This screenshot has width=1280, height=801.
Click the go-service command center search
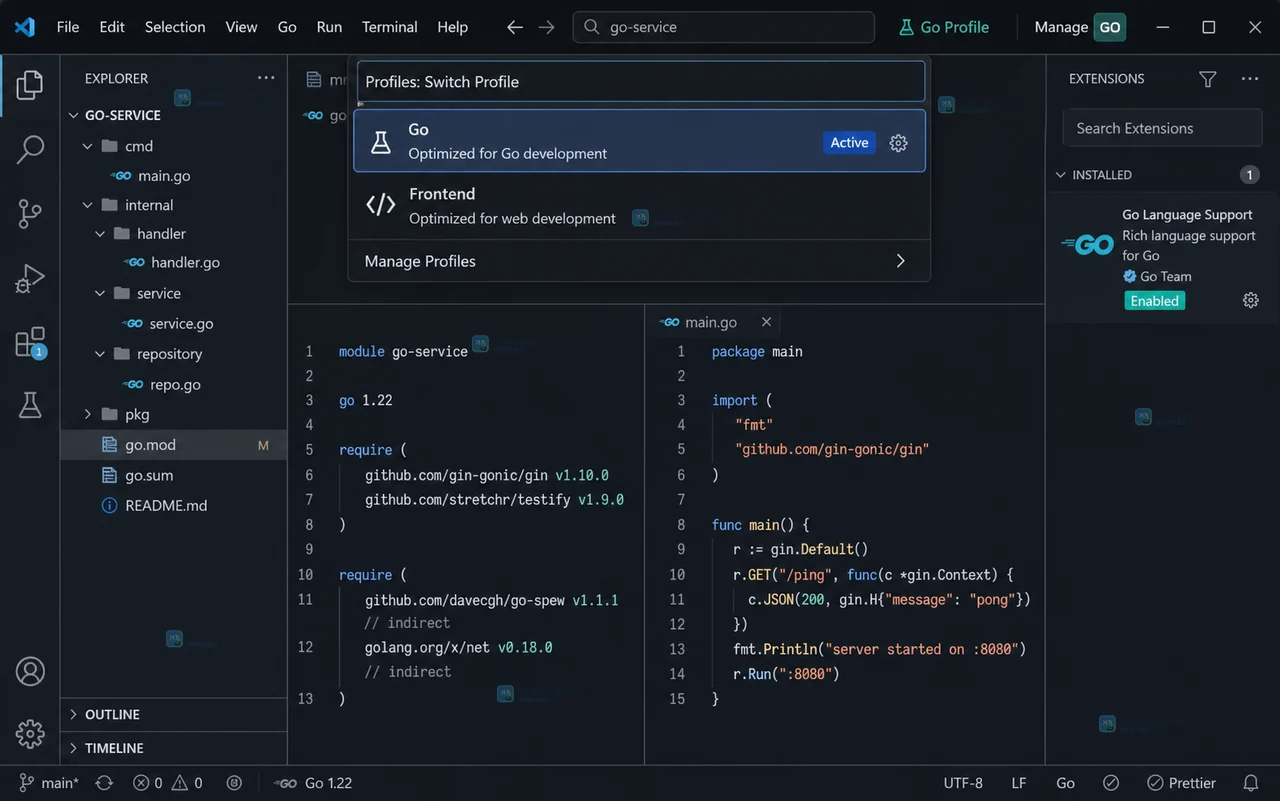pyautogui.click(x=724, y=27)
